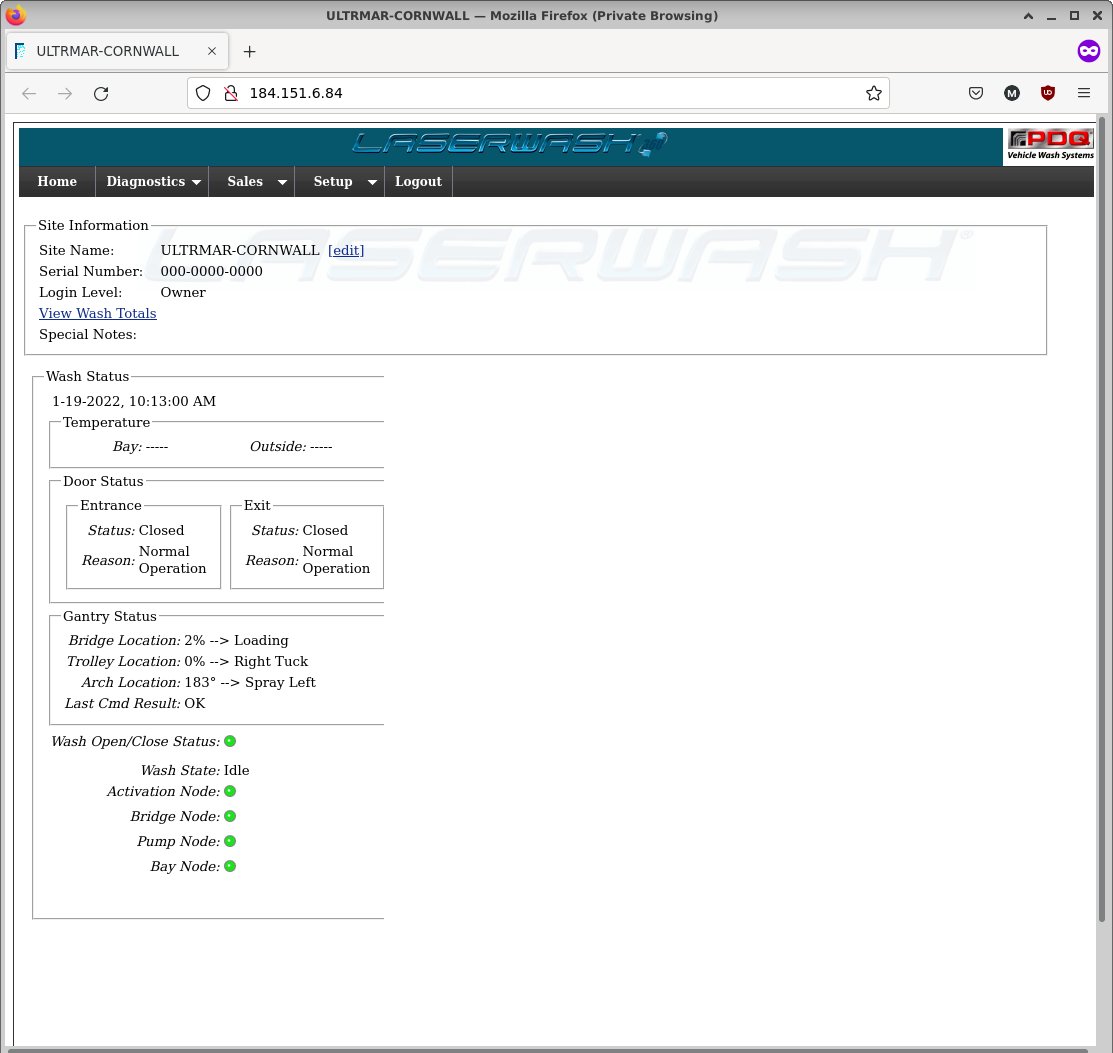Click the Wash Open/Close Status green indicator
The height and width of the screenshot is (1053, 1113).
click(230, 741)
